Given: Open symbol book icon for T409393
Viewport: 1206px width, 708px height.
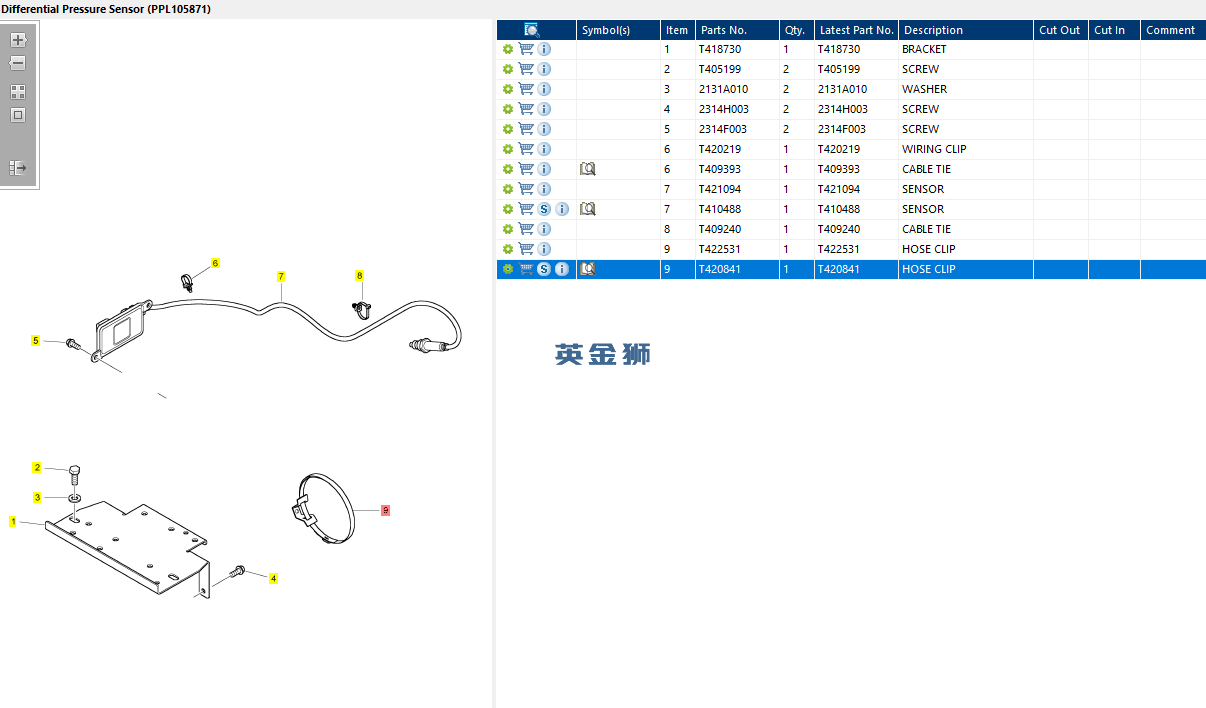Looking at the screenshot, I should pyautogui.click(x=588, y=169).
